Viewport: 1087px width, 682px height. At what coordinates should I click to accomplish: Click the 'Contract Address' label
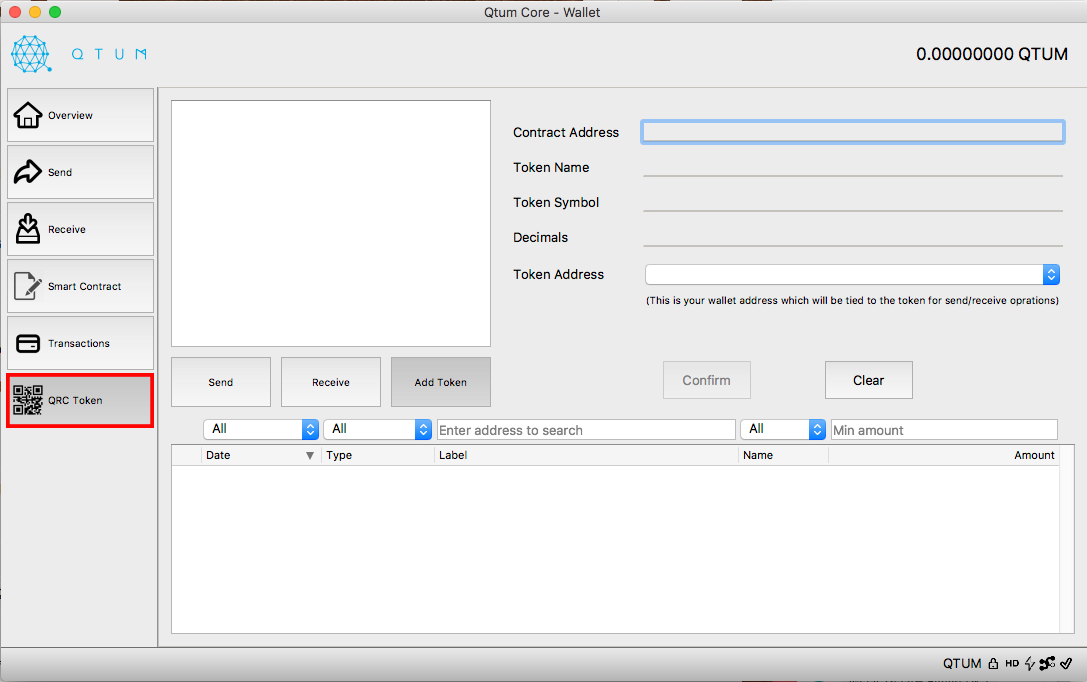(566, 132)
